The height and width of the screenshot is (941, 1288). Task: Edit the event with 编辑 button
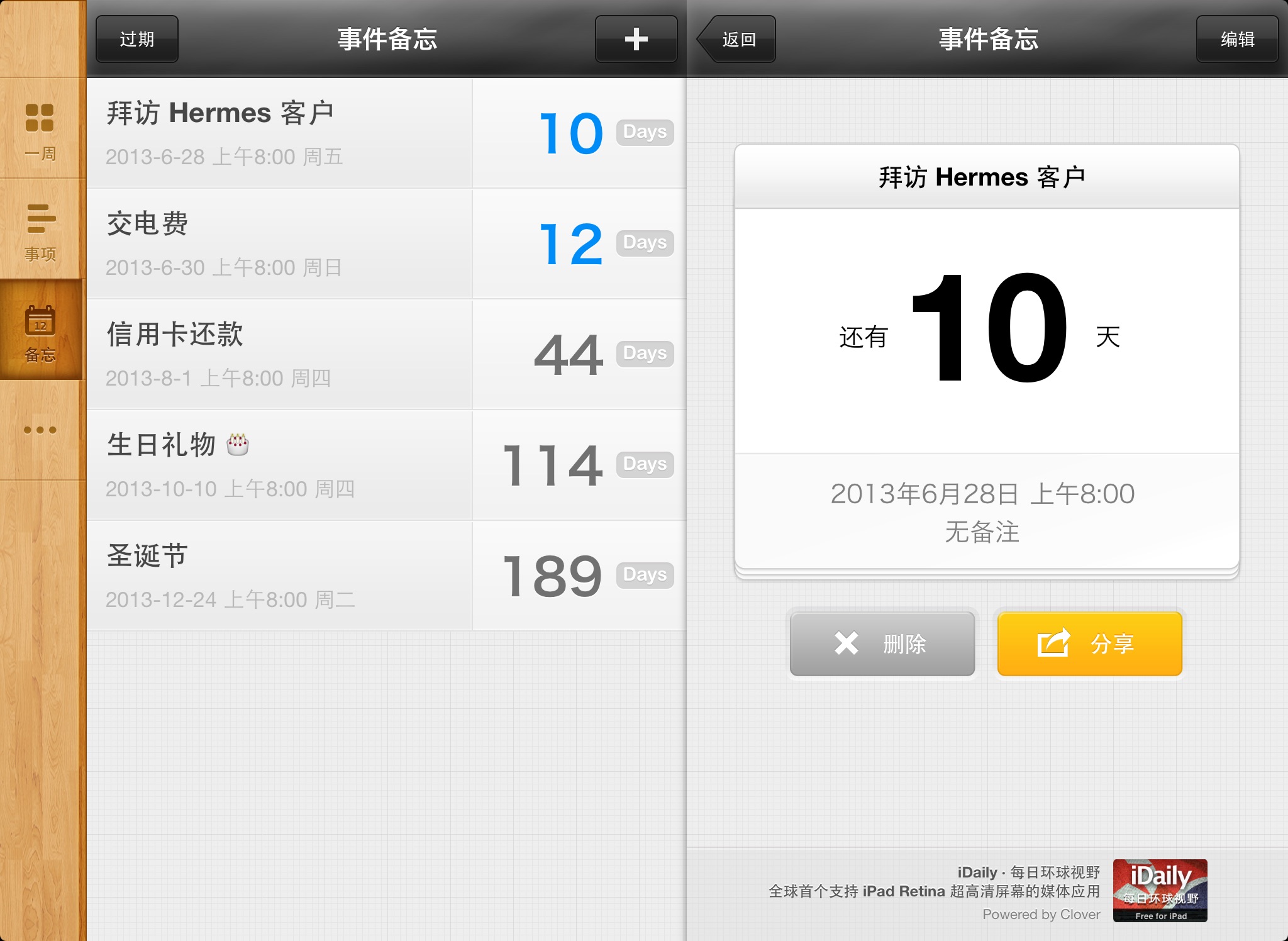[x=1237, y=39]
